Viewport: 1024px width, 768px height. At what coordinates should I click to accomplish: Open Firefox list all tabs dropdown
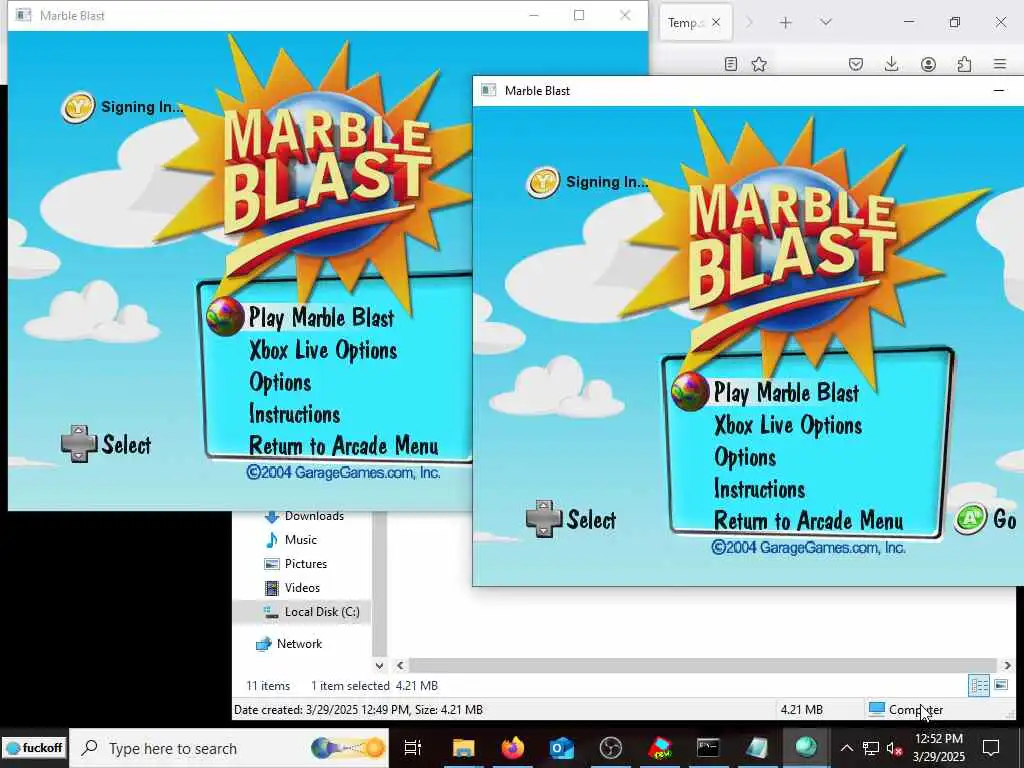(x=825, y=23)
